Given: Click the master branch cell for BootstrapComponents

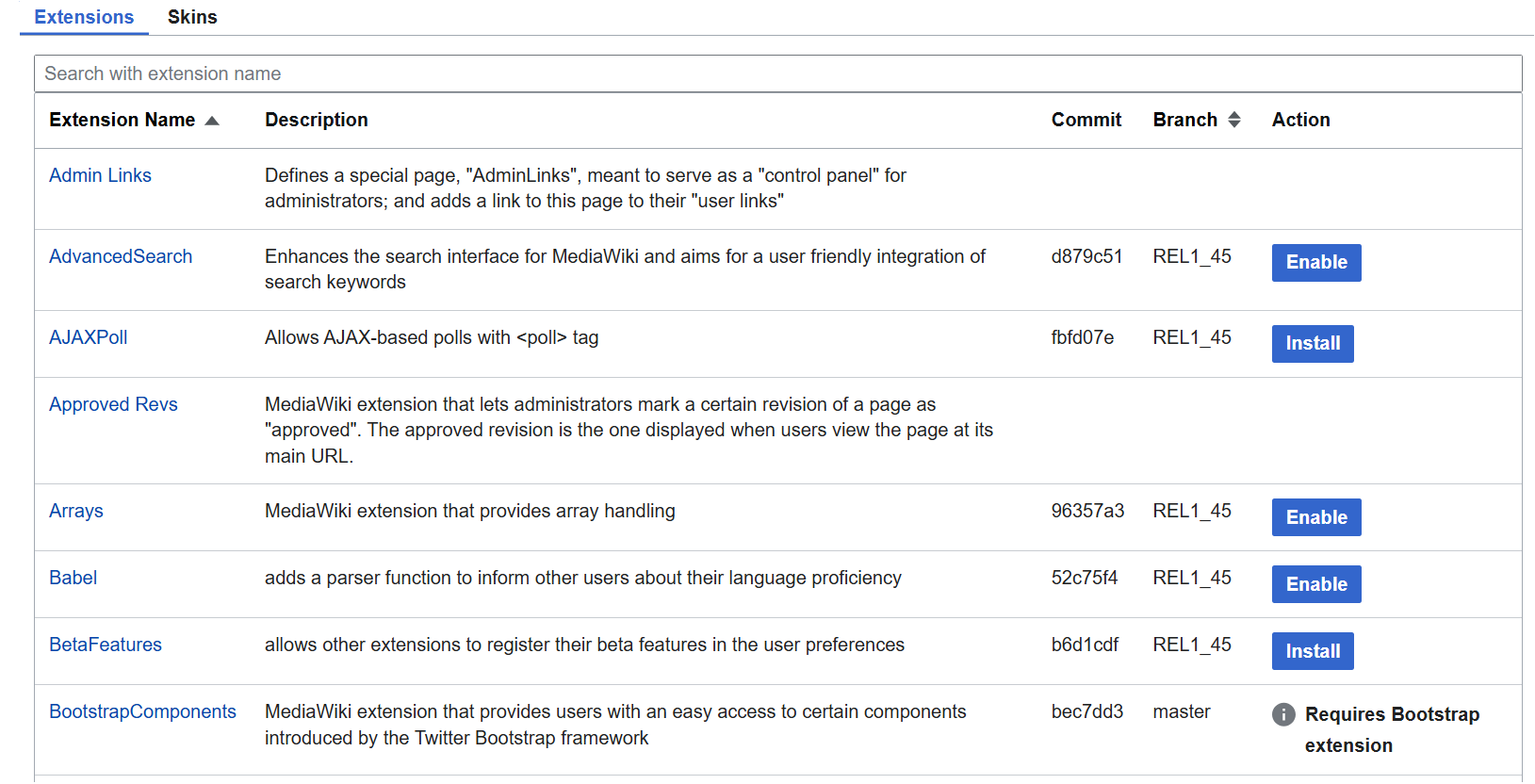Looking at the screenshot, I should (x=1182, y=711).
